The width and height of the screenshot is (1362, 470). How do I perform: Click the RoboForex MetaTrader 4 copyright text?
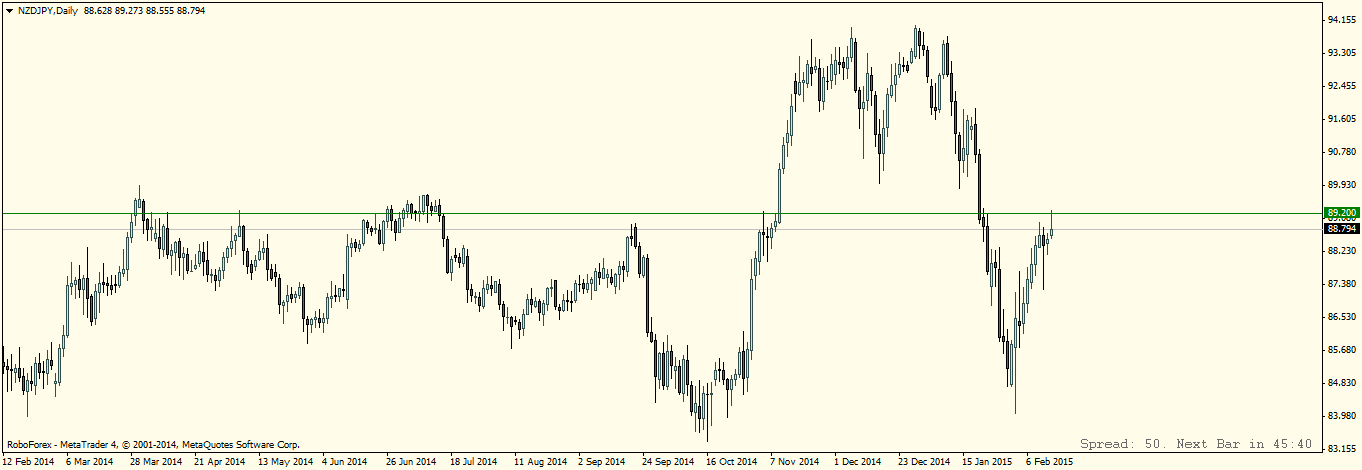click(153, 444)
